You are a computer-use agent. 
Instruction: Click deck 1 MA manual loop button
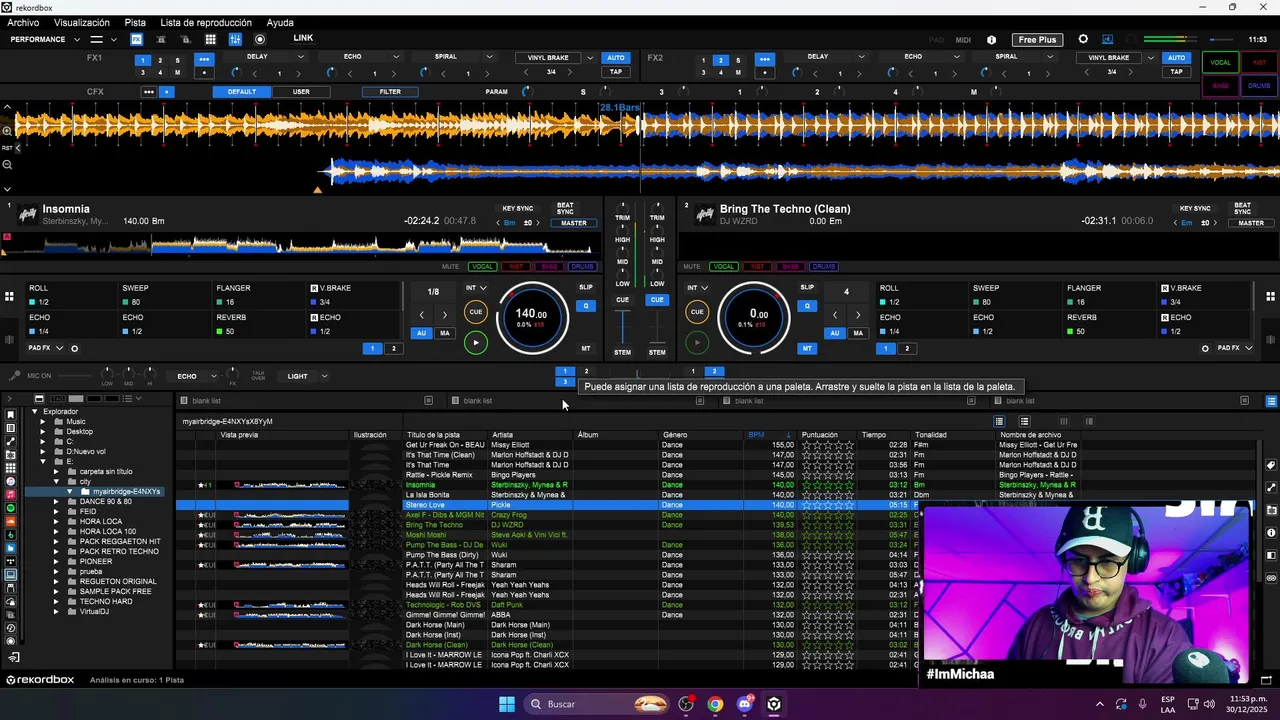pyautogui.click(x=445, y=333)
